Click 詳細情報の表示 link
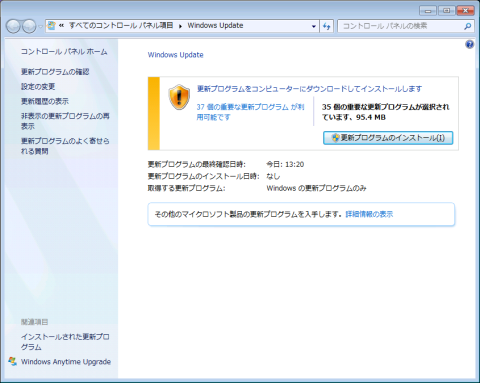This screenshot has height=383, width=480. click(369, 214)
